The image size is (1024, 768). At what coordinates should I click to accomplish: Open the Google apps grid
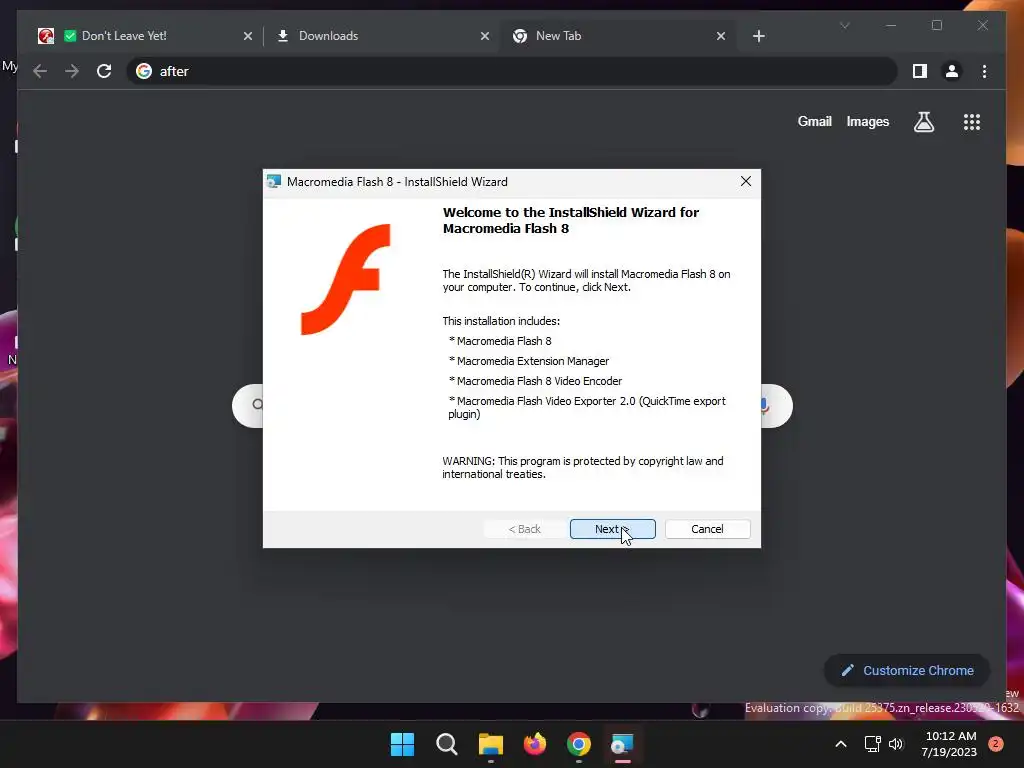pos(972,121)
